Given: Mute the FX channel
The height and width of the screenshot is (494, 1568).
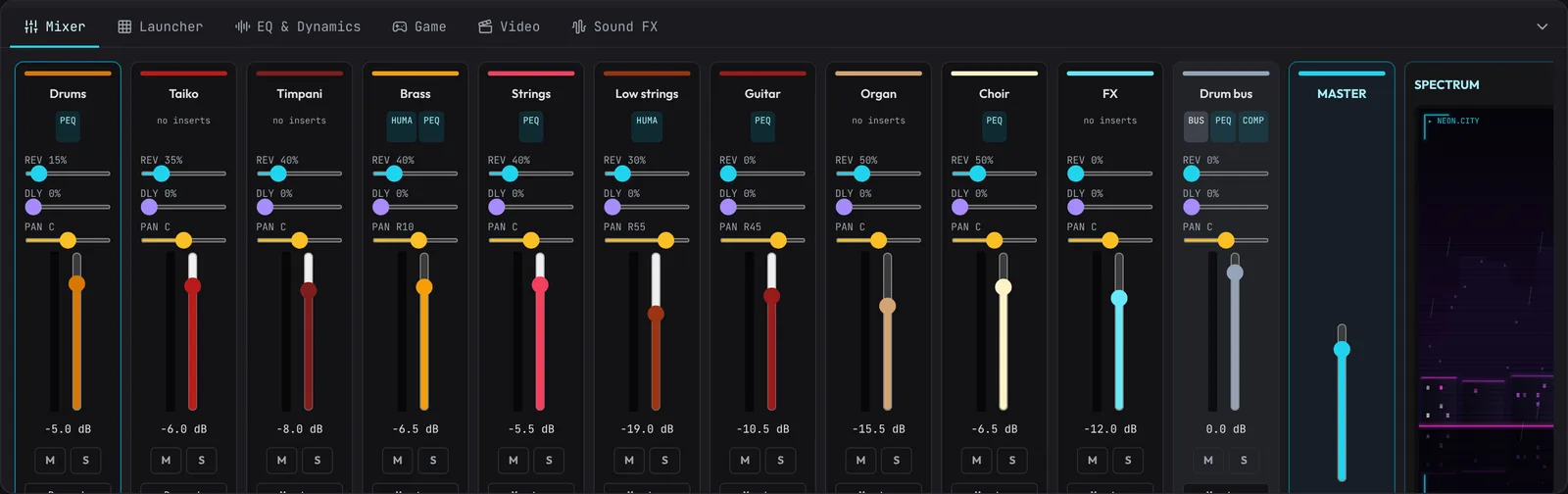Looking at the screenshot, I should pyautogui.click(x=1093, y=460).
